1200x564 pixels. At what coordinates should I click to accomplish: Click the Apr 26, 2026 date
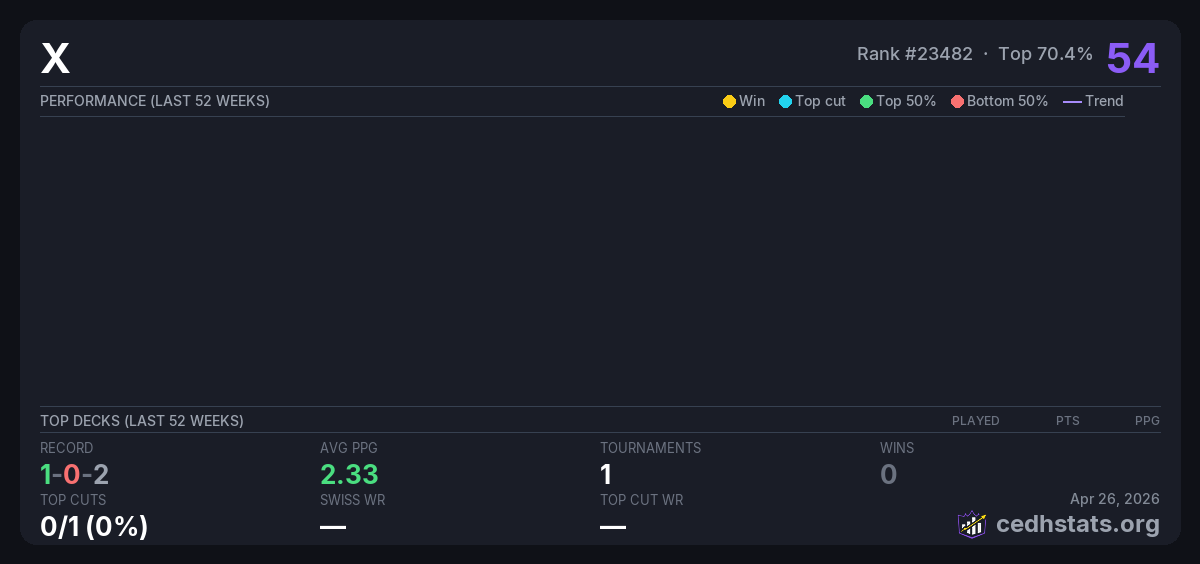click(x=1114, y=499)
